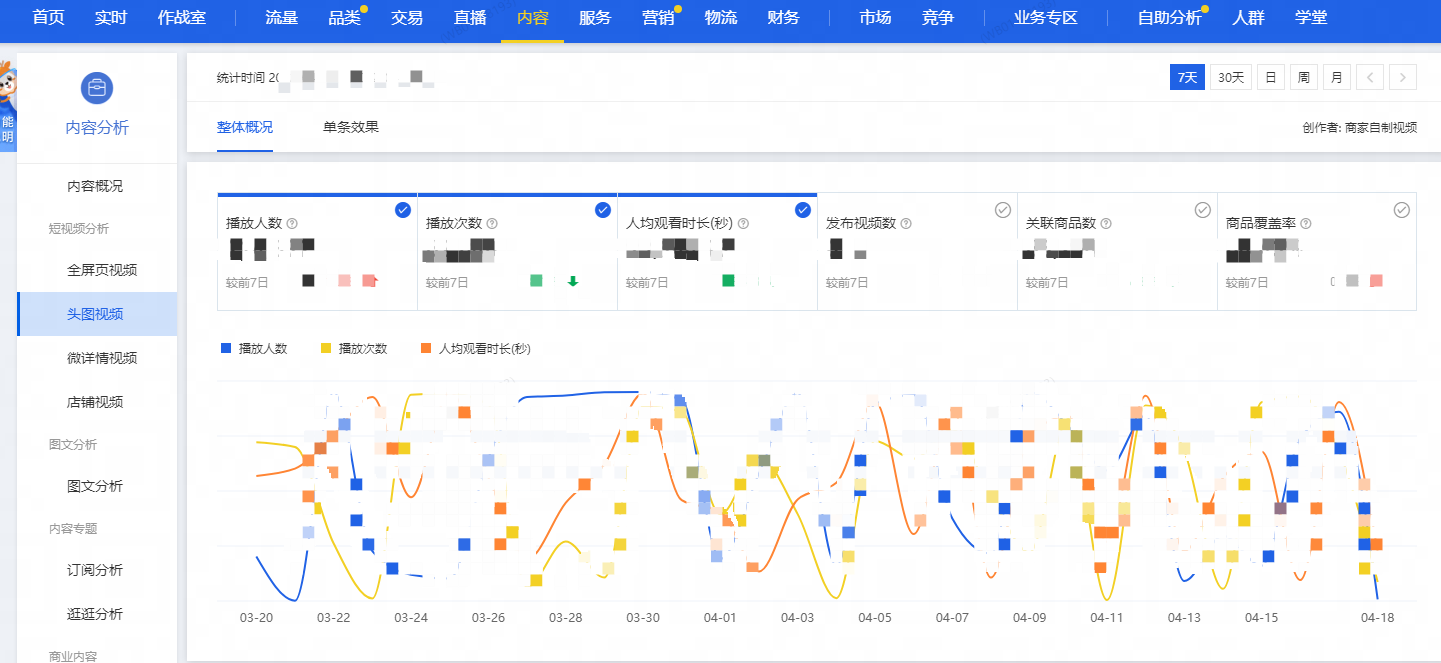Go to next date period arrow
Image resolution: width=1441 pixels, height=663 pixels.
coord(1404,77)
